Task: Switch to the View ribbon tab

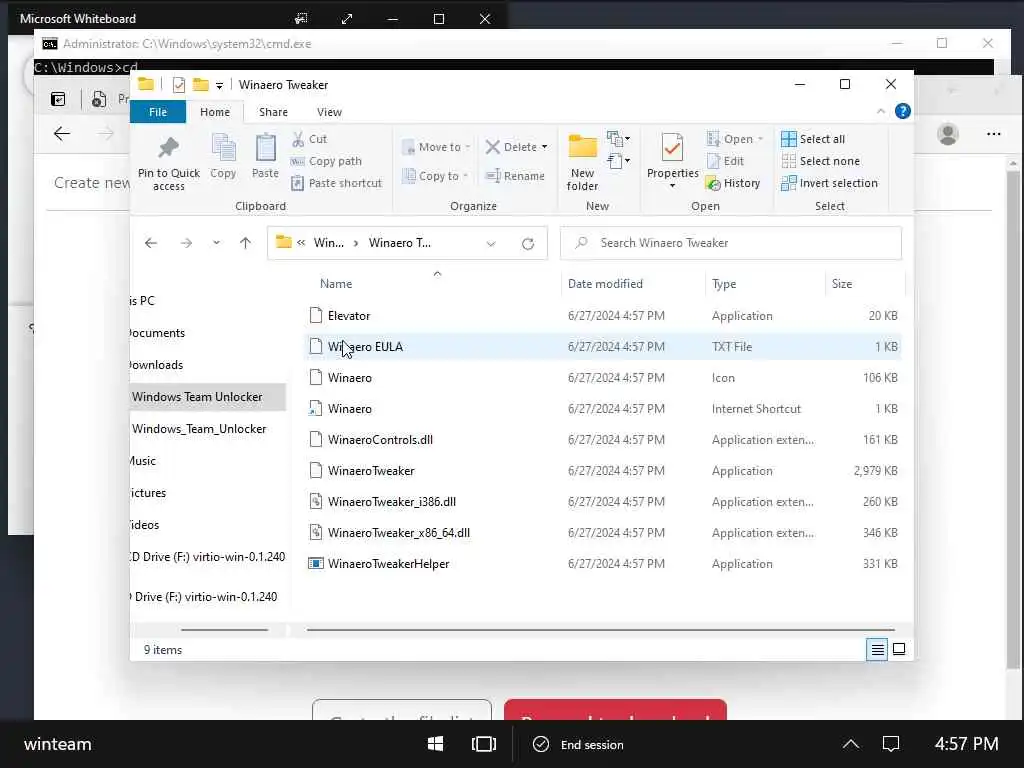Action: coord(329,112)
